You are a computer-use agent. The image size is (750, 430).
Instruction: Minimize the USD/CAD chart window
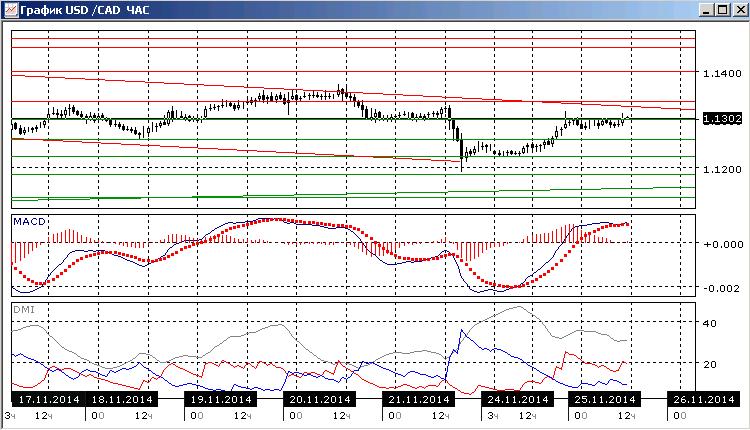pos(707,10)
